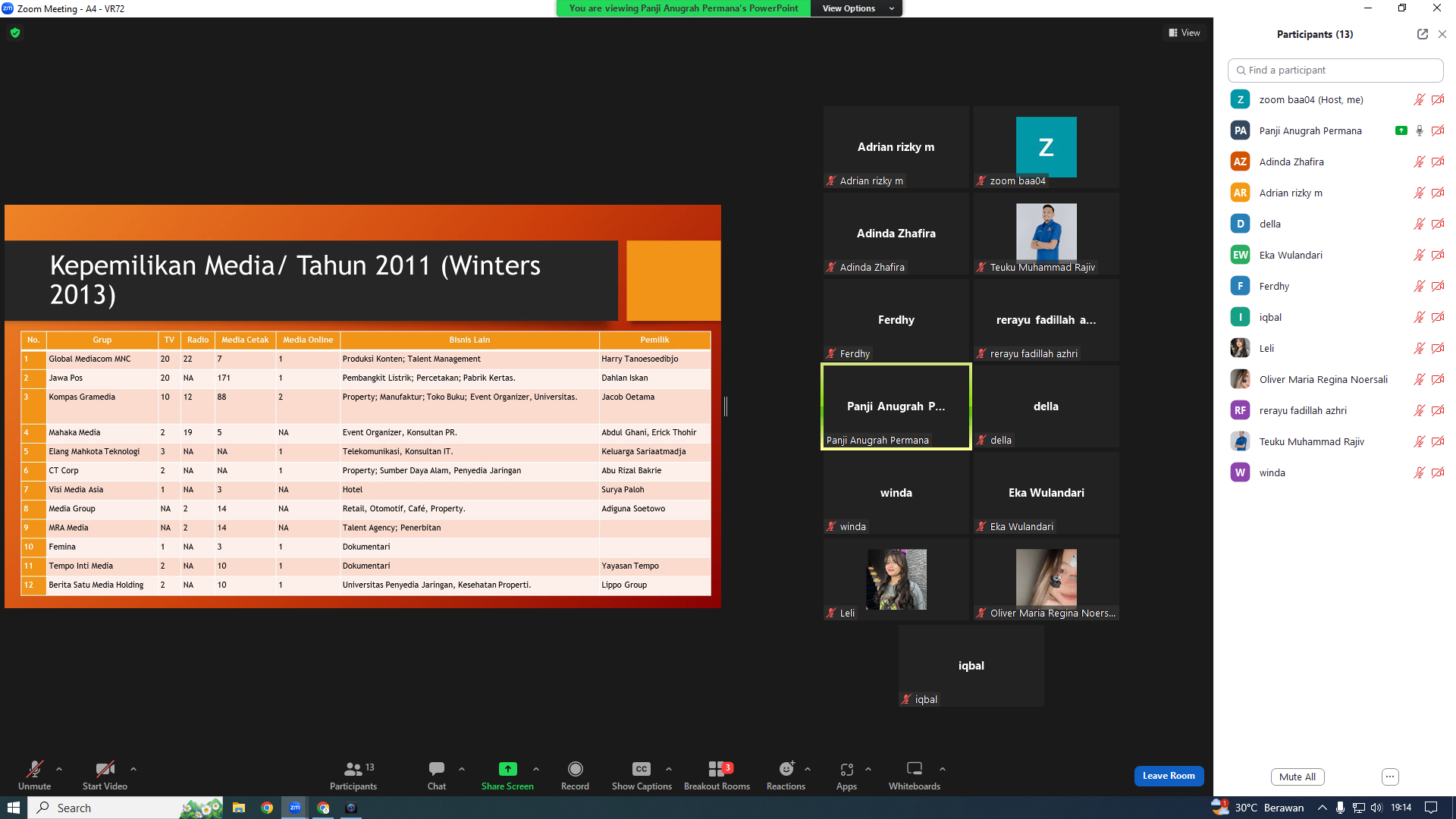1456x819 pixels.
Task: Start Video using the camera icon
Action: (105, 769)
